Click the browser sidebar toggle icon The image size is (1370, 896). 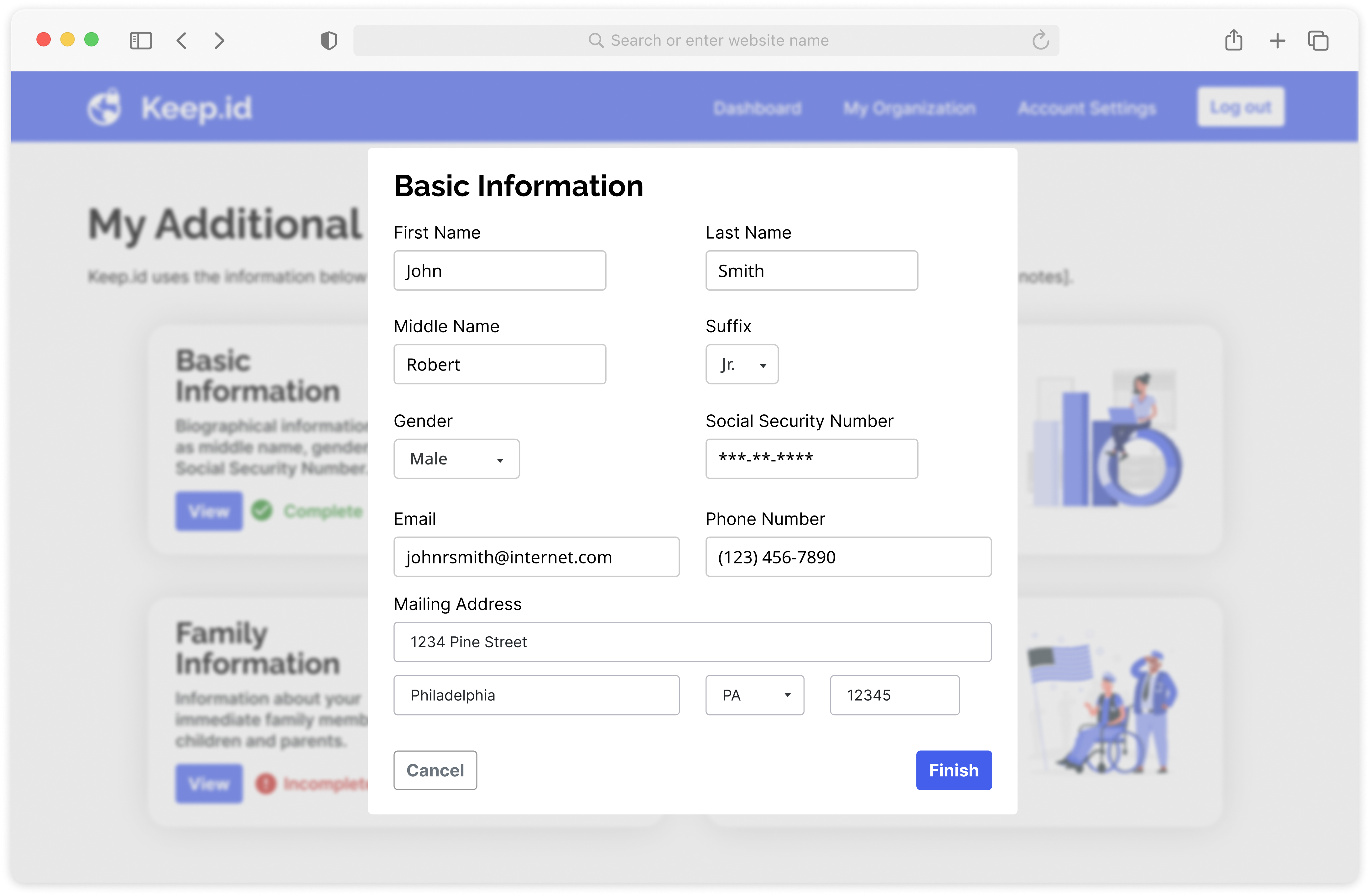(x=140, y=40)
